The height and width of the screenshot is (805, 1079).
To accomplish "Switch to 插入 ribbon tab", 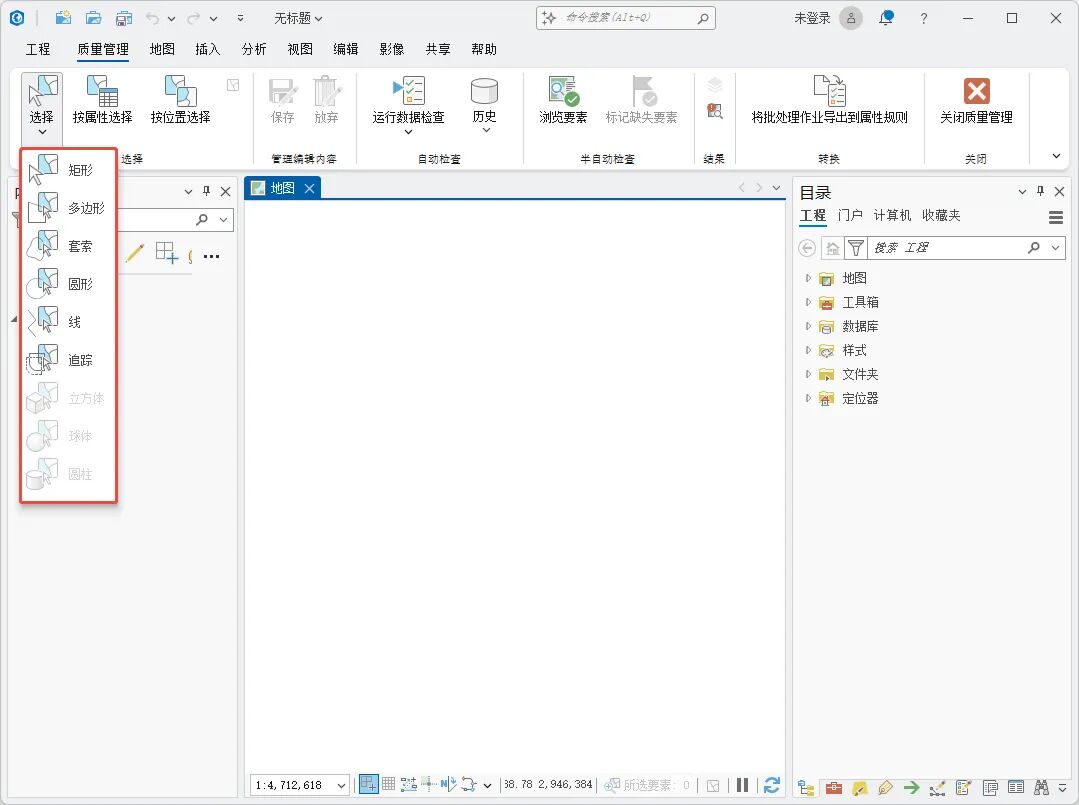I will point(208,49).
